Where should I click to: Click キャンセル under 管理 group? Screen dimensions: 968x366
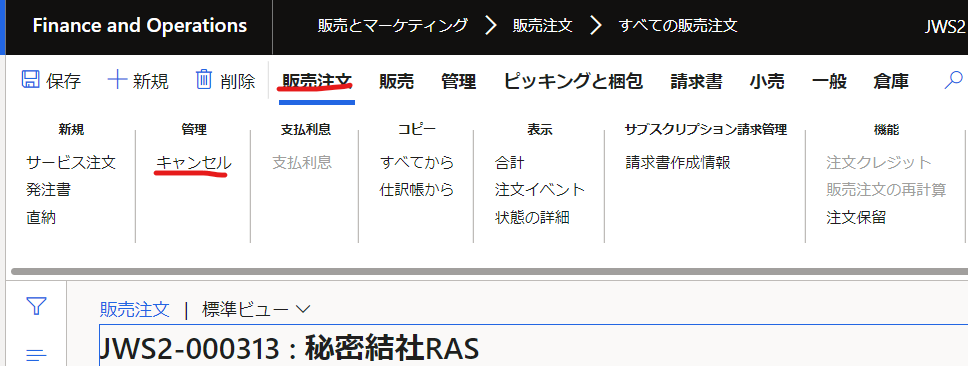pyautogui.click(x=194, y=163)
